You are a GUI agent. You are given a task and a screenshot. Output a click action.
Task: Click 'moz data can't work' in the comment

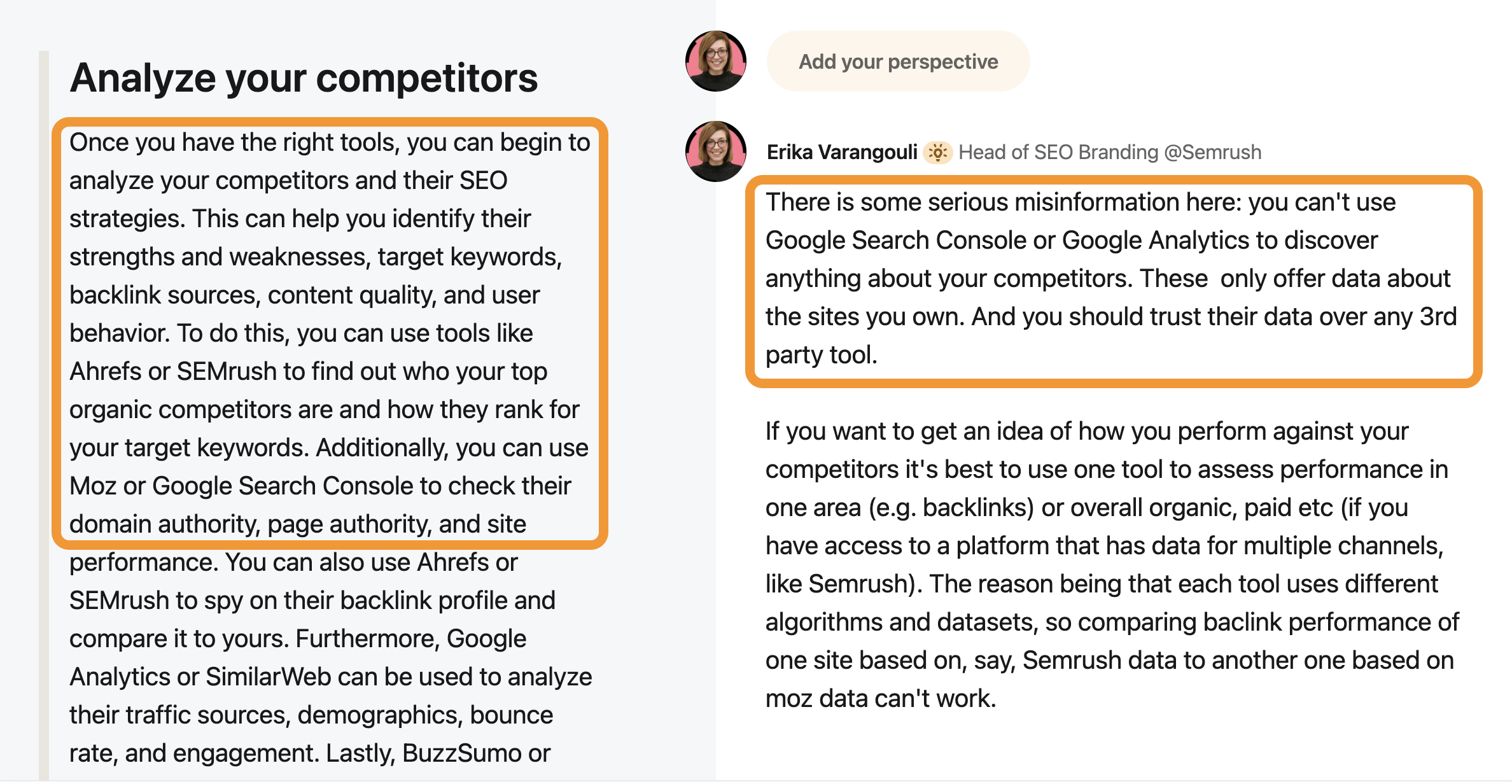[879, 699]
